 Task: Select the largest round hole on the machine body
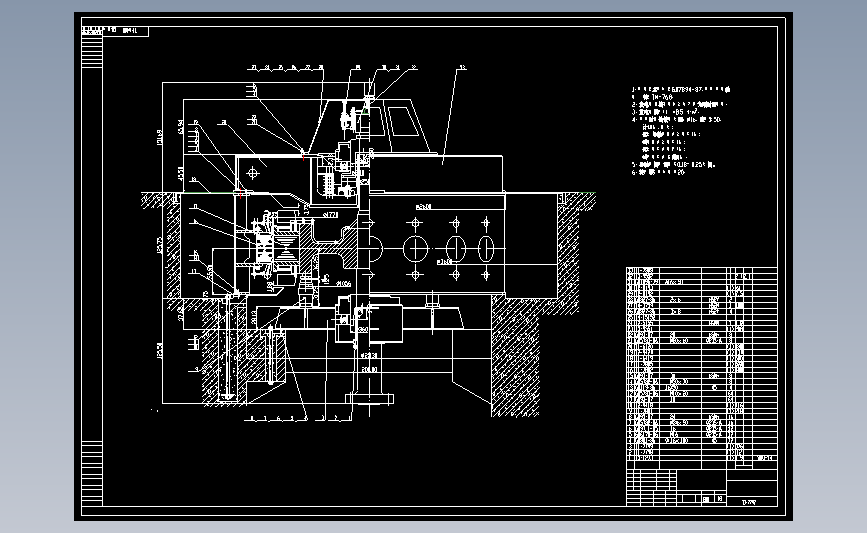[x=415, y=249]
